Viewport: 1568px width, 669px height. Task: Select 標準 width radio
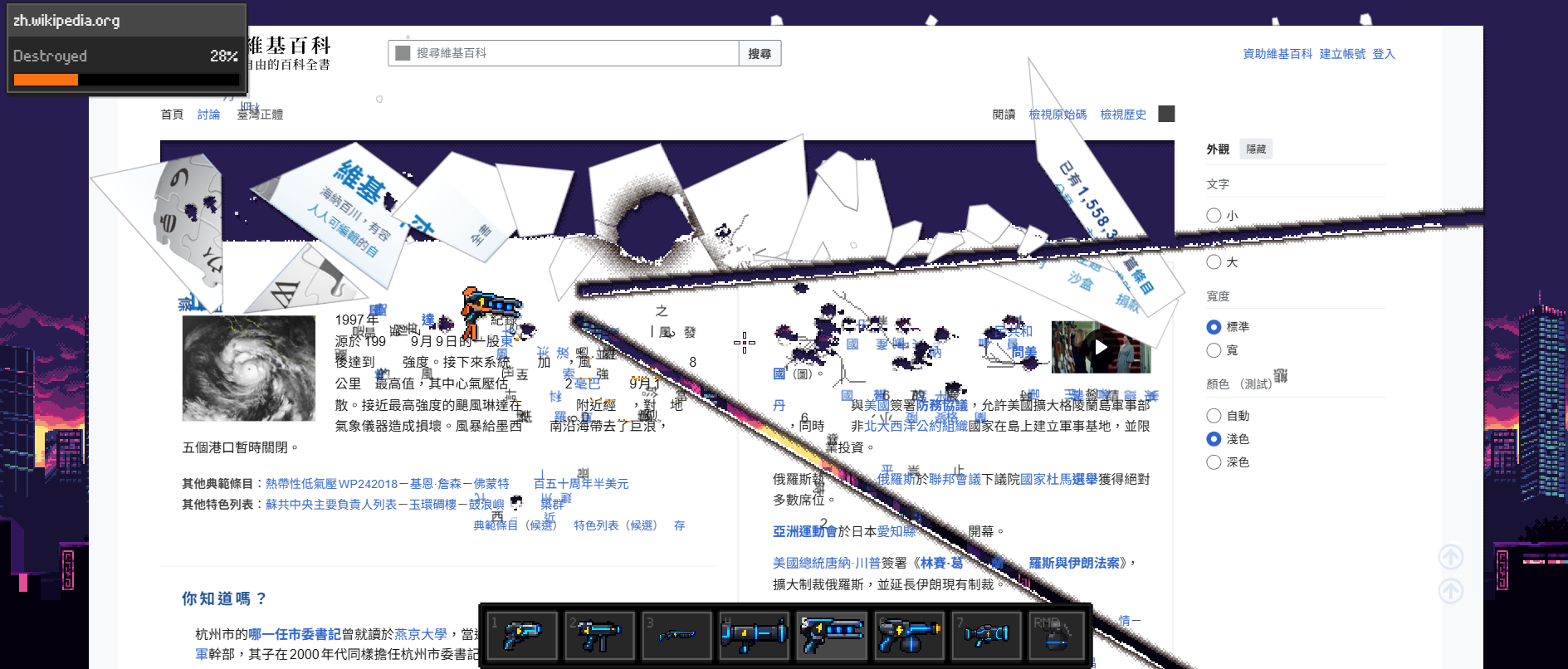[1214, 327]
